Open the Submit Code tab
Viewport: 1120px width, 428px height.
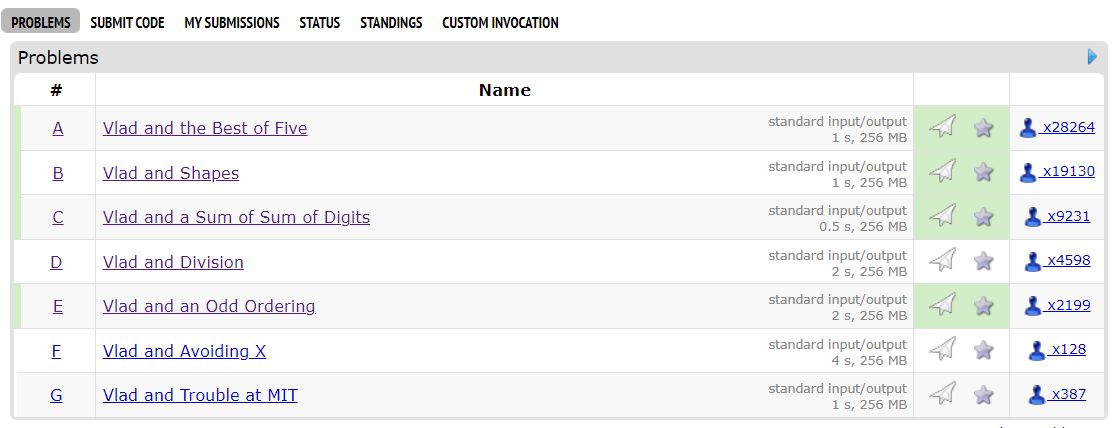[127, 23]
